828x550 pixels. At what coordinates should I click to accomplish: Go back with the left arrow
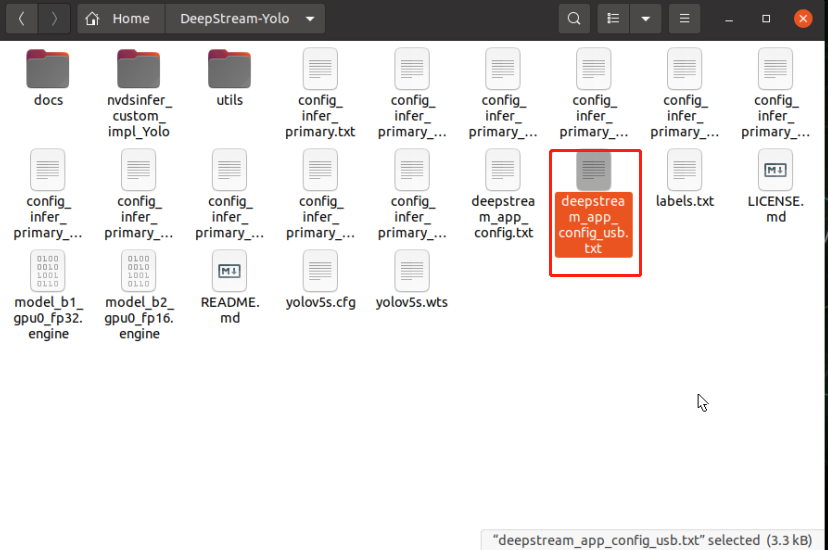click(x=22, y=18)
